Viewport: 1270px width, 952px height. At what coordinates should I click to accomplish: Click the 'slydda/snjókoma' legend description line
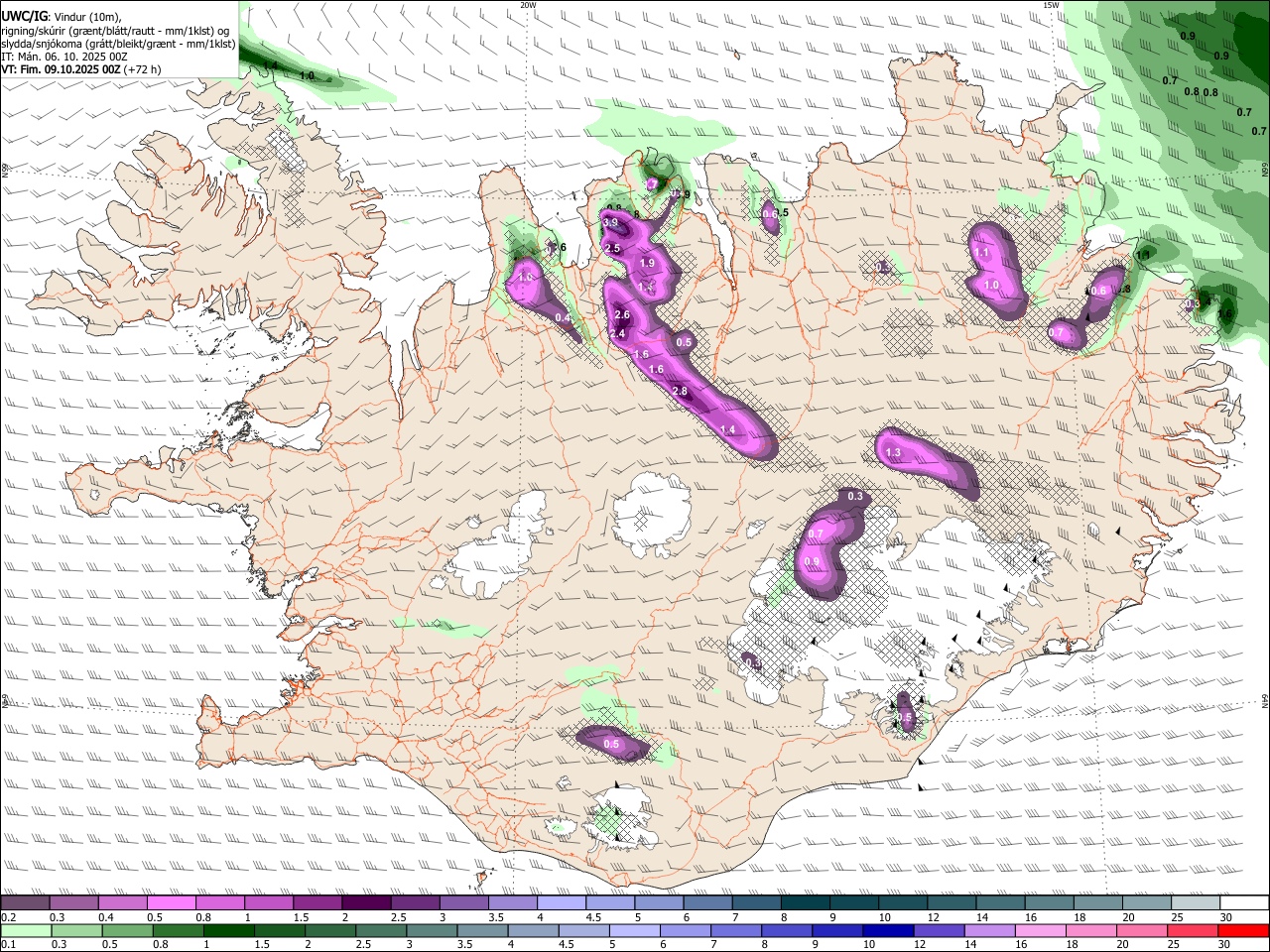click(x=118, y=44)
